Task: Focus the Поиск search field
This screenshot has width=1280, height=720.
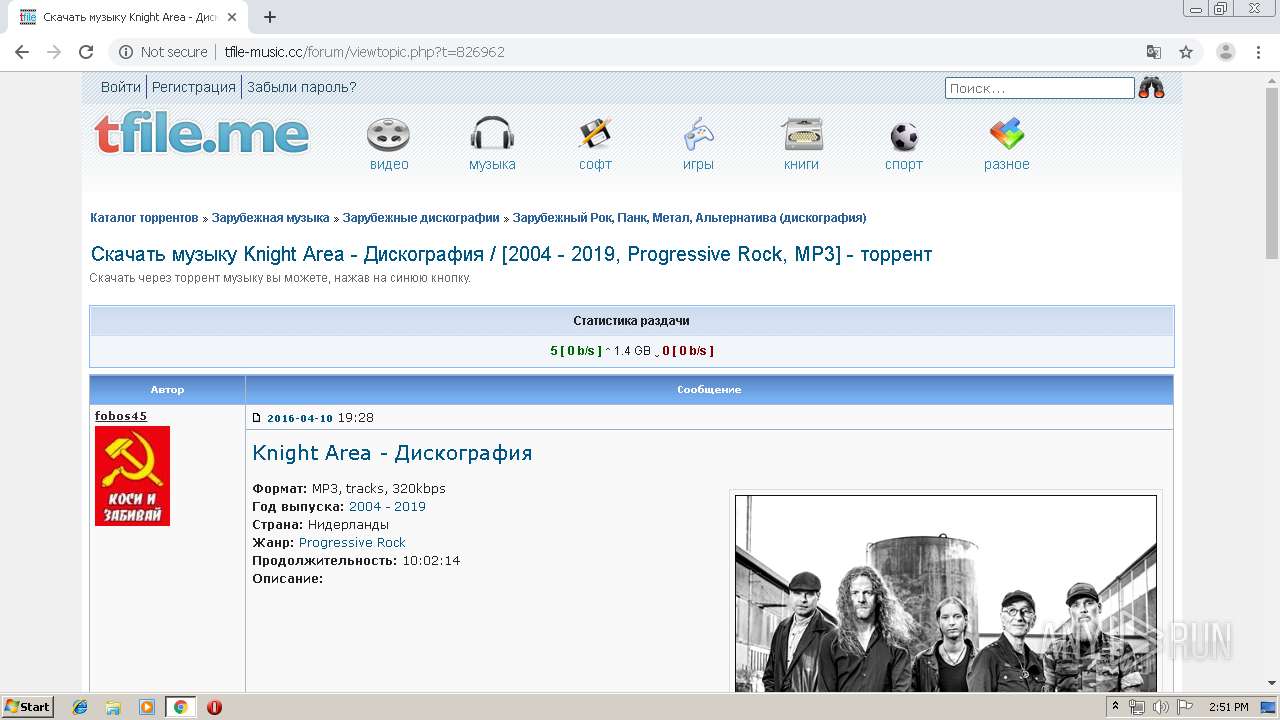Action: coord(1040,88)
